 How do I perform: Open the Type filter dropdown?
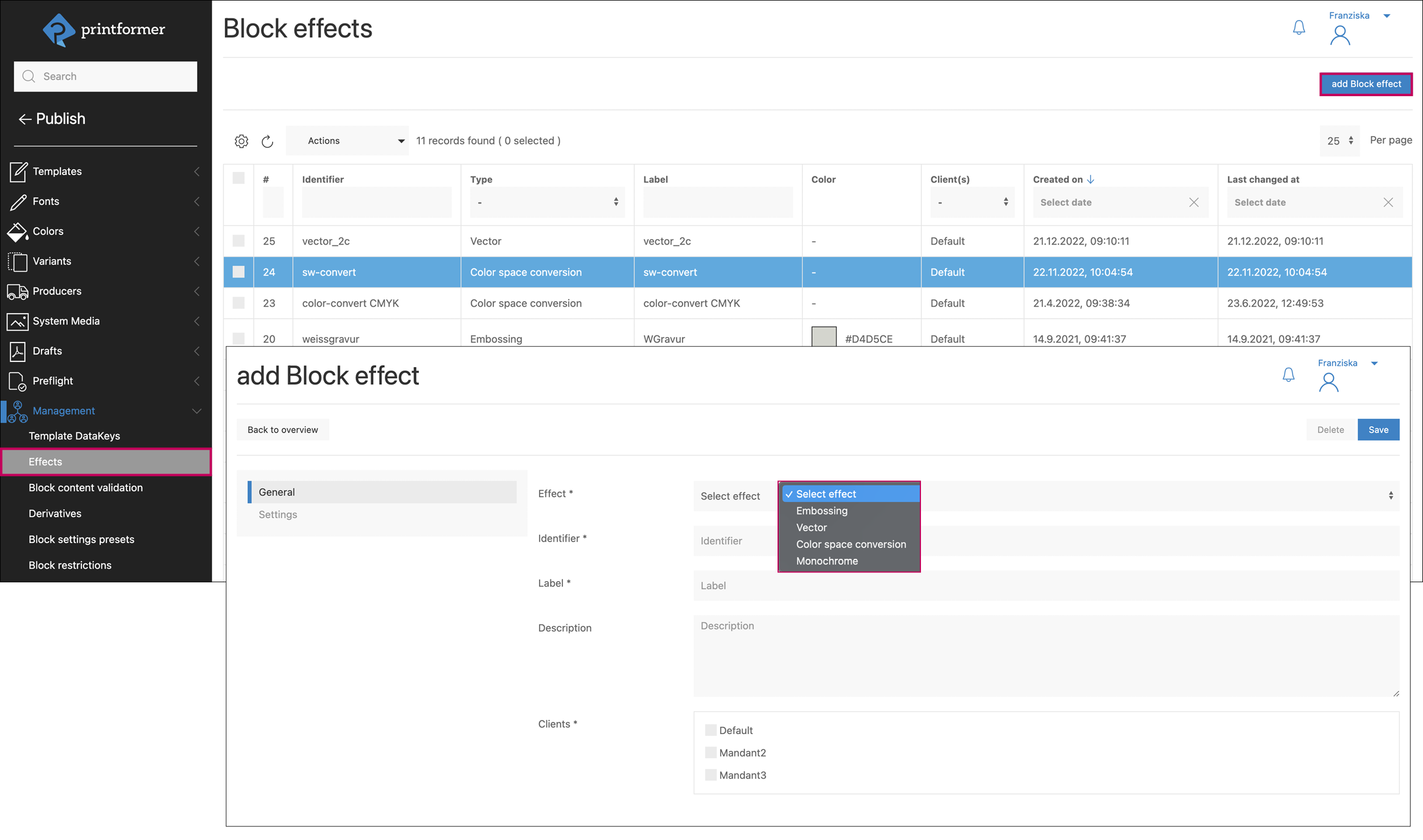547,203
